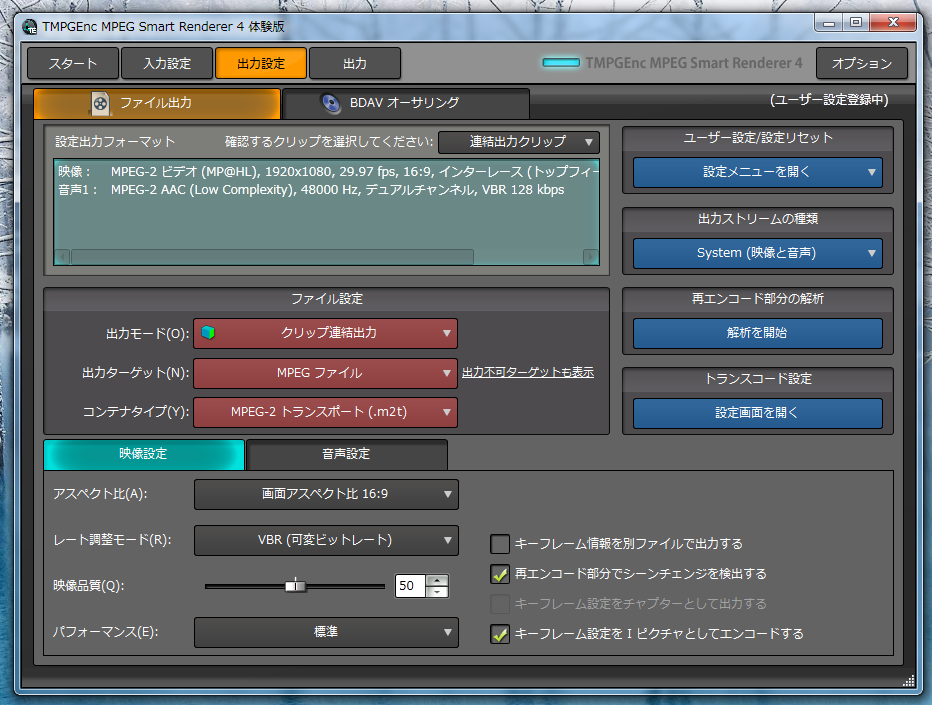
Task: Click the resize grip at window corner
Action: tap(908, 681)
